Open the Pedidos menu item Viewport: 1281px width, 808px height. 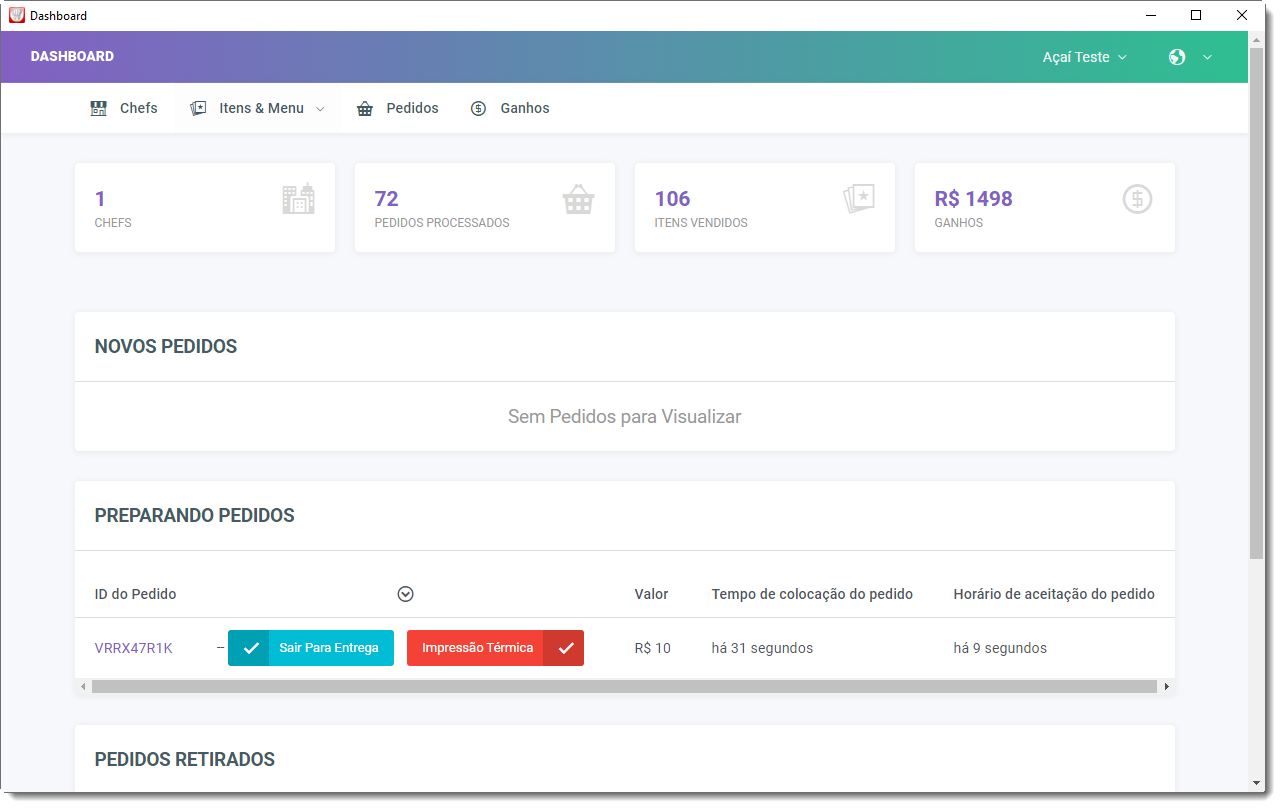point(412,108)
